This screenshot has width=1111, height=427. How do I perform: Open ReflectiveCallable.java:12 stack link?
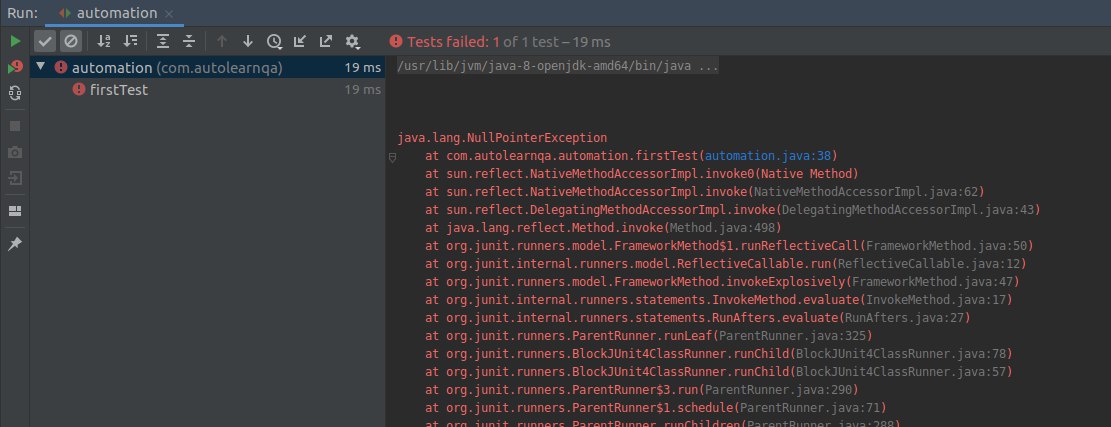(x=929, y=264)
